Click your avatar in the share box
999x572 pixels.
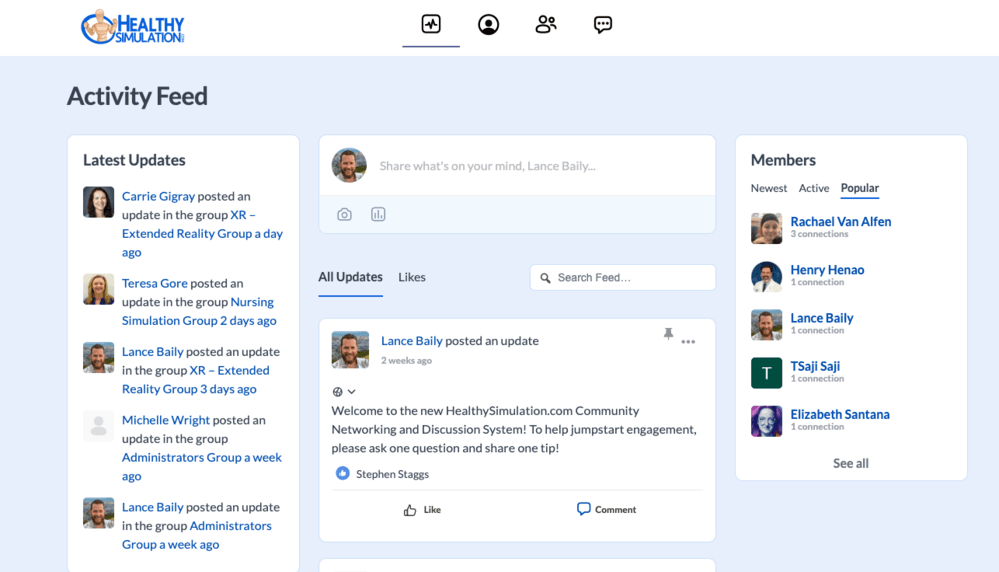point(349,166)
